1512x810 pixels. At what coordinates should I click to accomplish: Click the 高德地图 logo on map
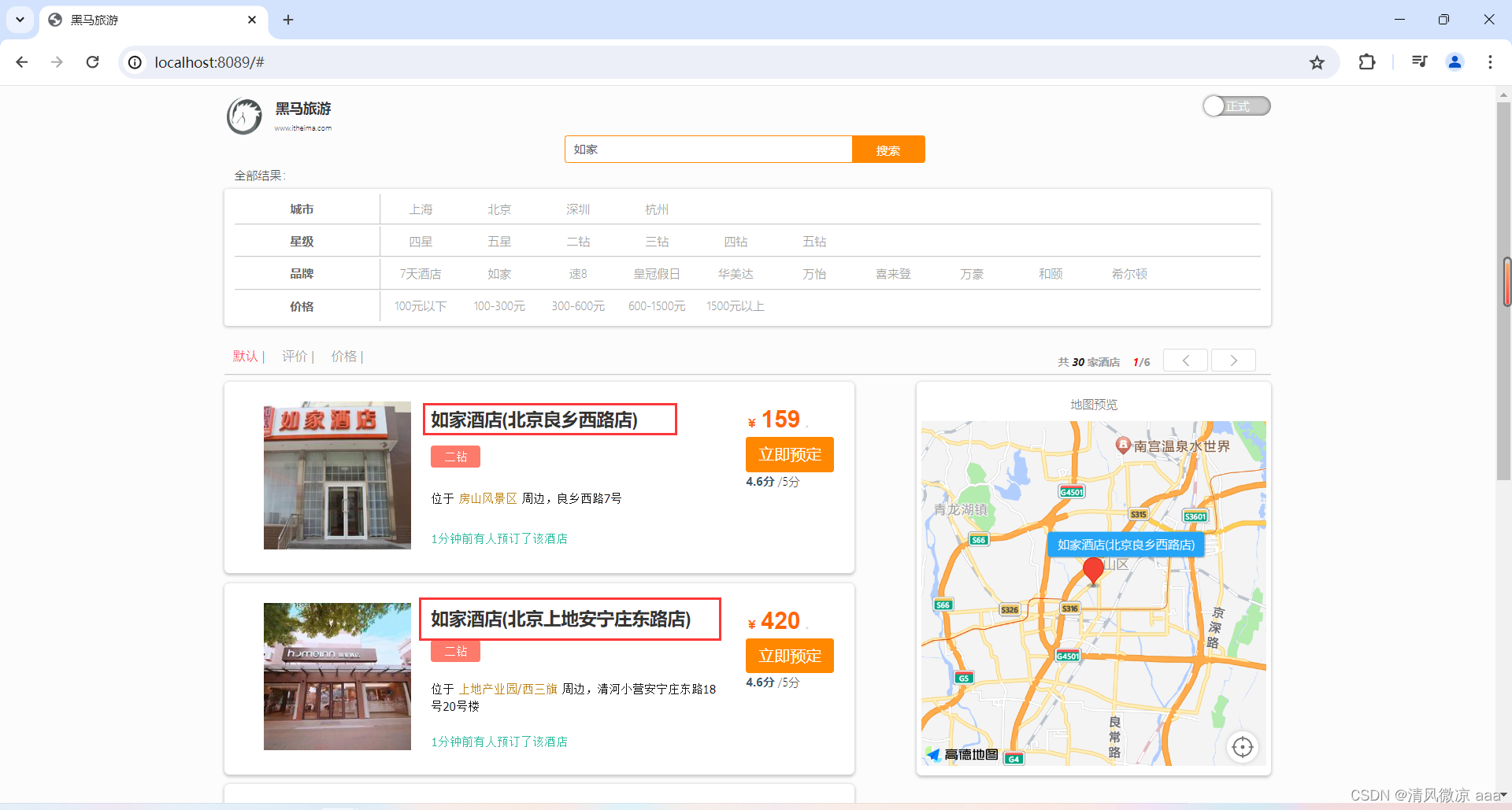962,755
